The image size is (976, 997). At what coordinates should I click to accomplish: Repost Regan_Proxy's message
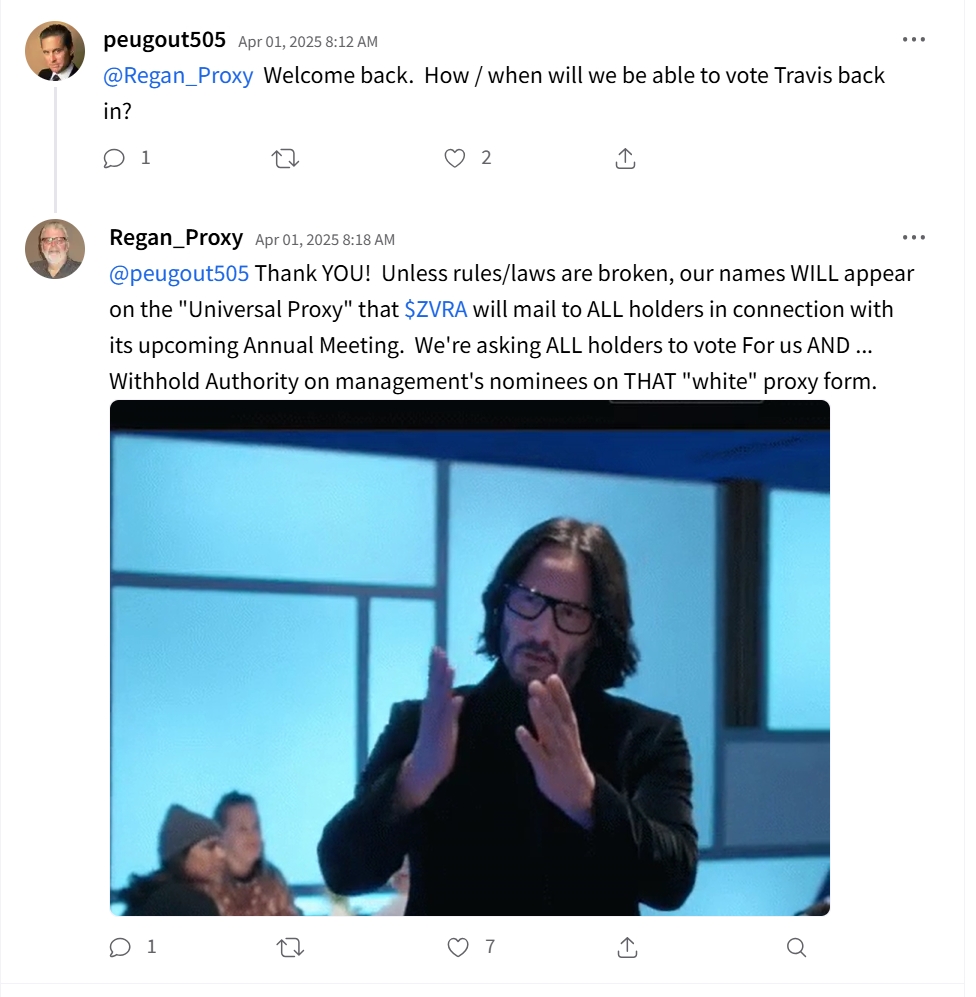click(x=290, y=946)
